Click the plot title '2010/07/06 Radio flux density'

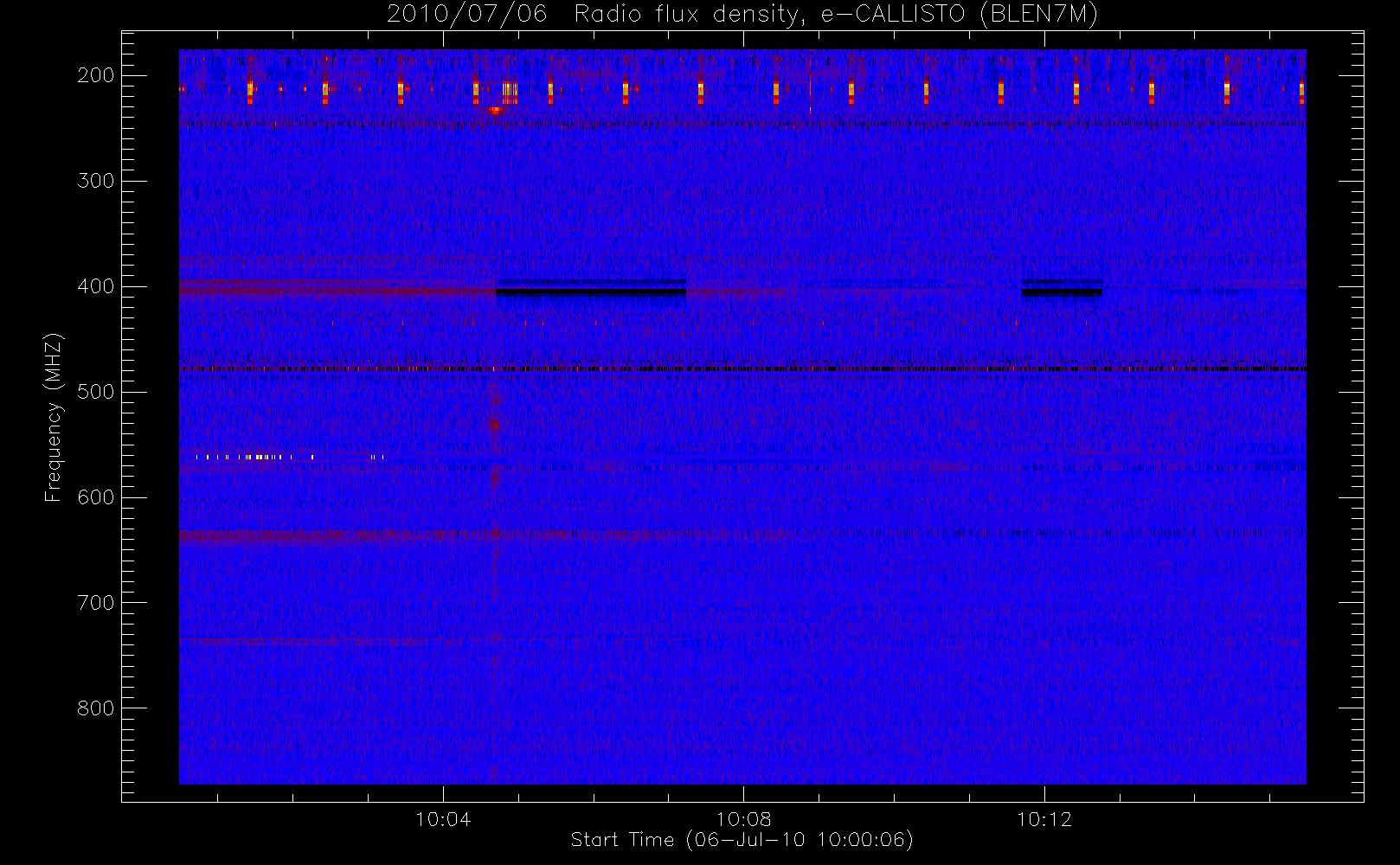(x=742, y=14)
